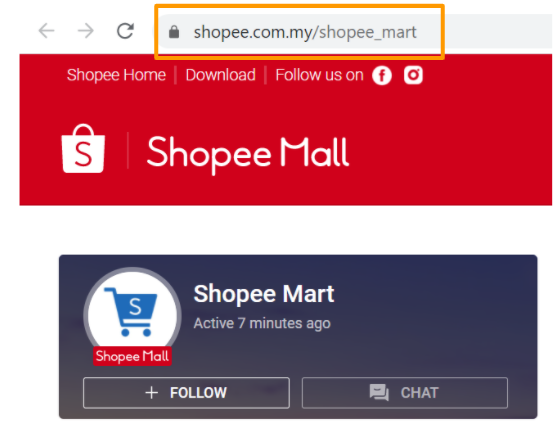
Task: Click the browser forward arrow
Action: click(86, 31)
